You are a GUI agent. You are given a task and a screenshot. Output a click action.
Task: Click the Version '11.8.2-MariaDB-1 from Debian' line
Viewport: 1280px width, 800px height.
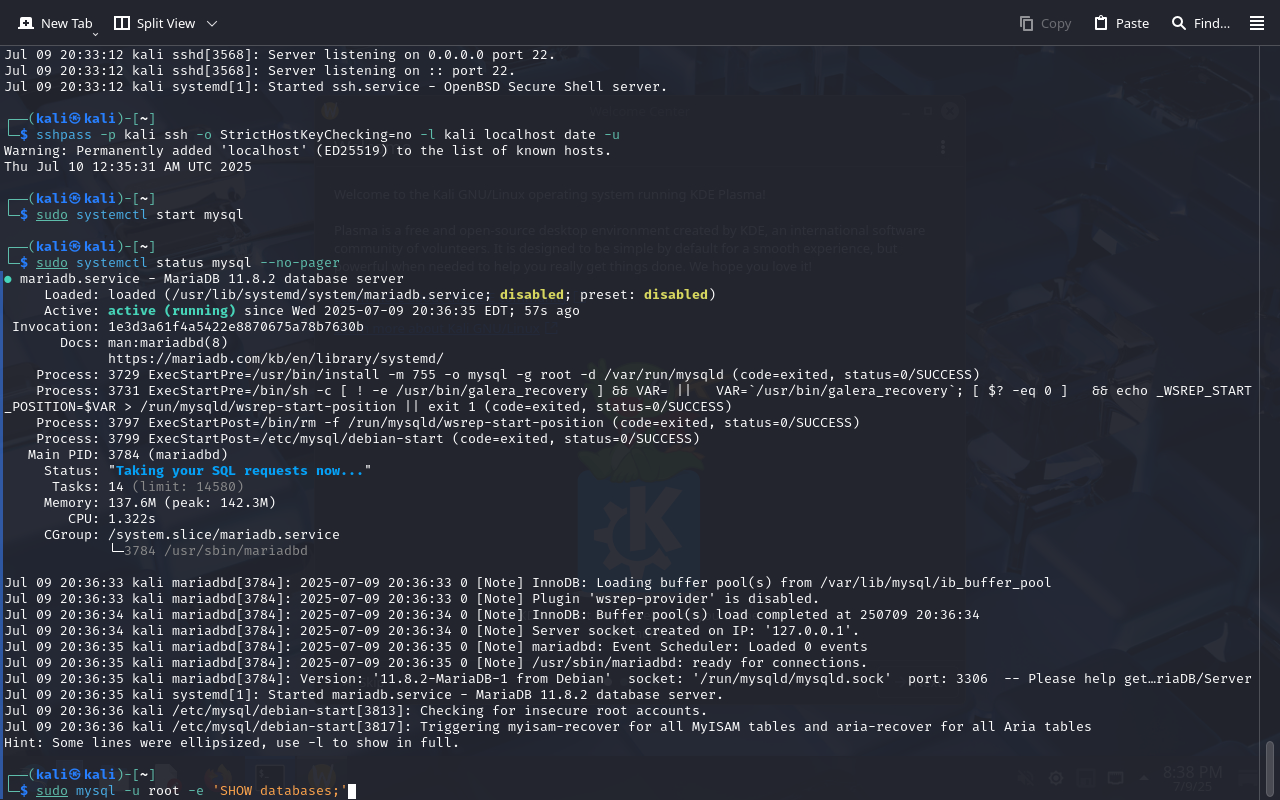(x=628, y=678)
